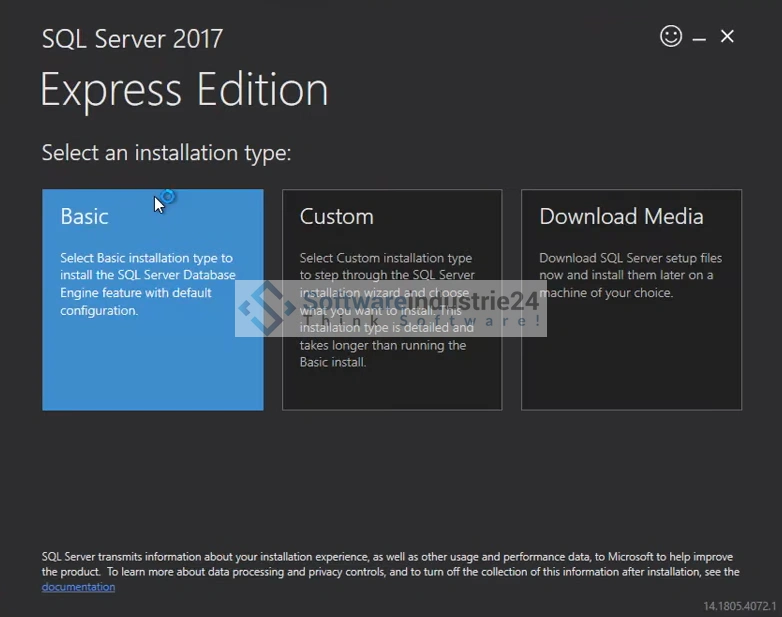
Task: Click the Download Media tile's description text
Action: click(x=630, y=275)
